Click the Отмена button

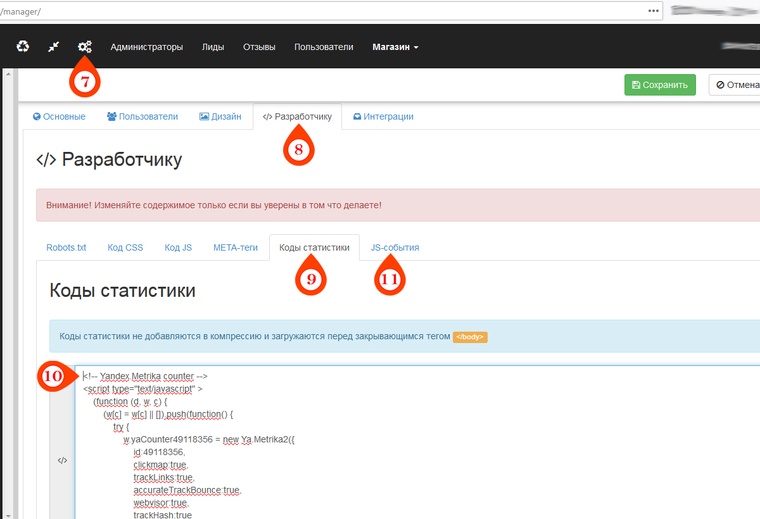tap(736, 85)
